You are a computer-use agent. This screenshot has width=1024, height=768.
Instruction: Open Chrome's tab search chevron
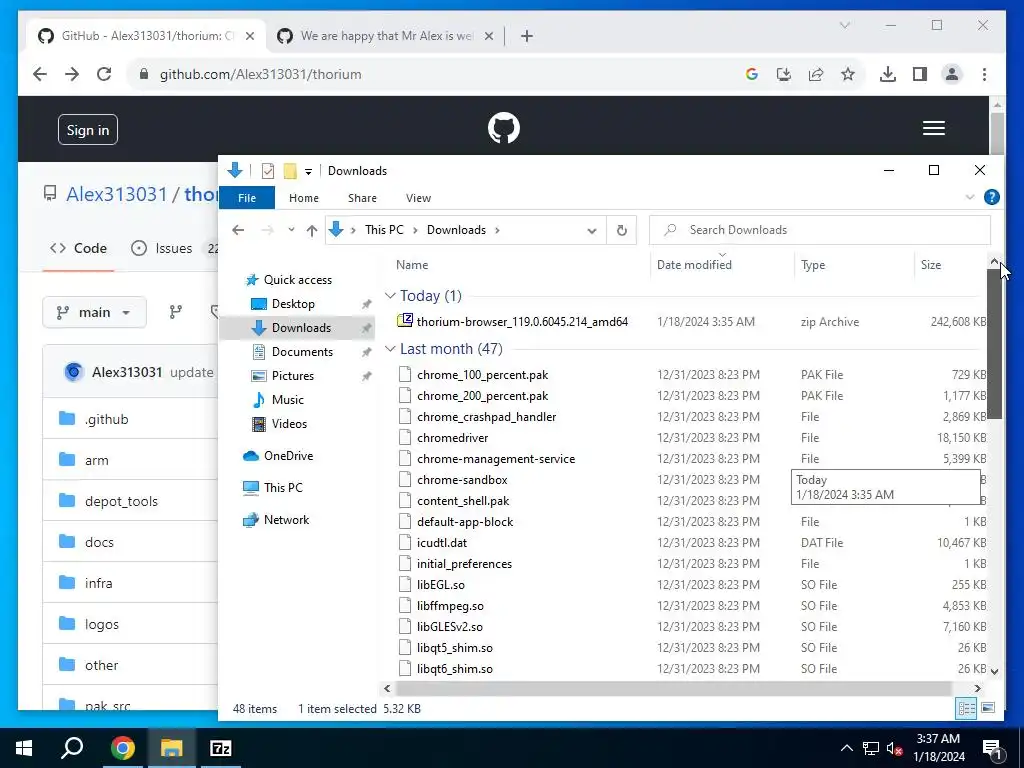(844, 25)
